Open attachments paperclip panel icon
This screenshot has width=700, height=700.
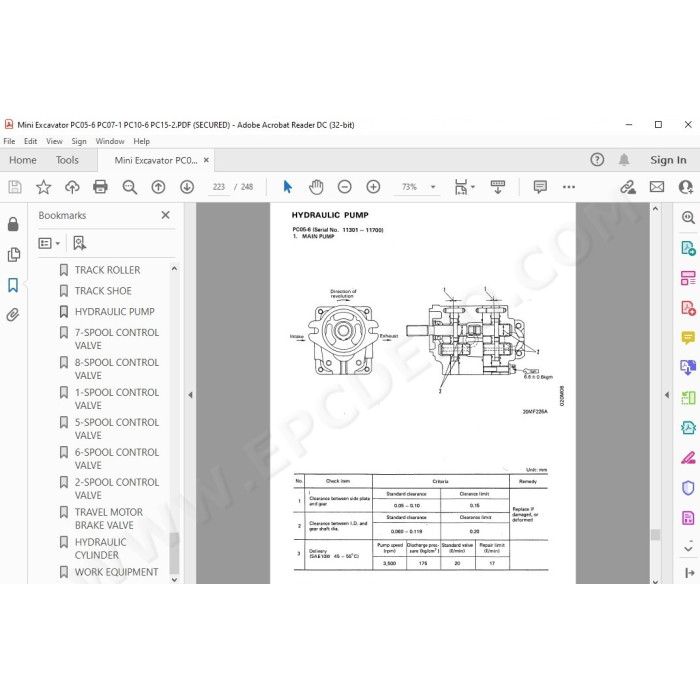pos(13,315)
